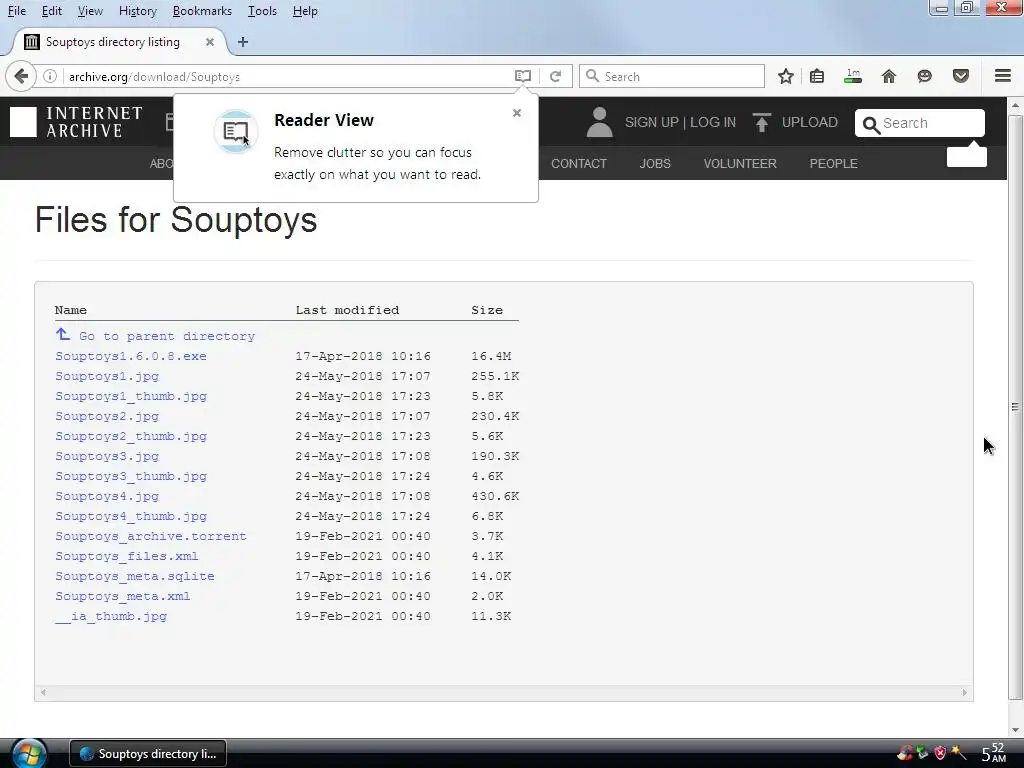Click the parent directory up-arrow icon
Image resolution: width=1024 pixels, height=768 pixels.
[x=63, y=334]
